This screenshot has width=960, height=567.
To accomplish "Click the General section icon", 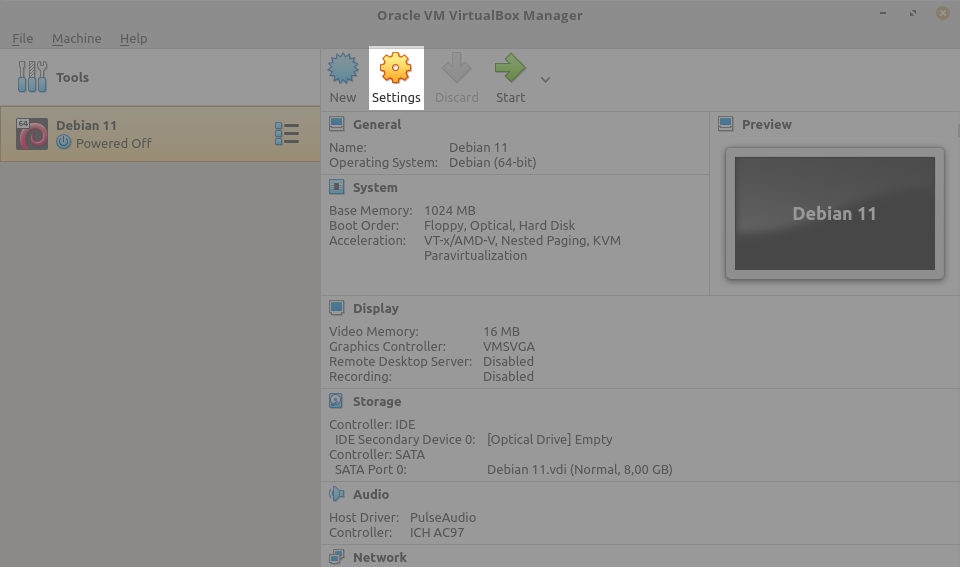I will (337, 124).
